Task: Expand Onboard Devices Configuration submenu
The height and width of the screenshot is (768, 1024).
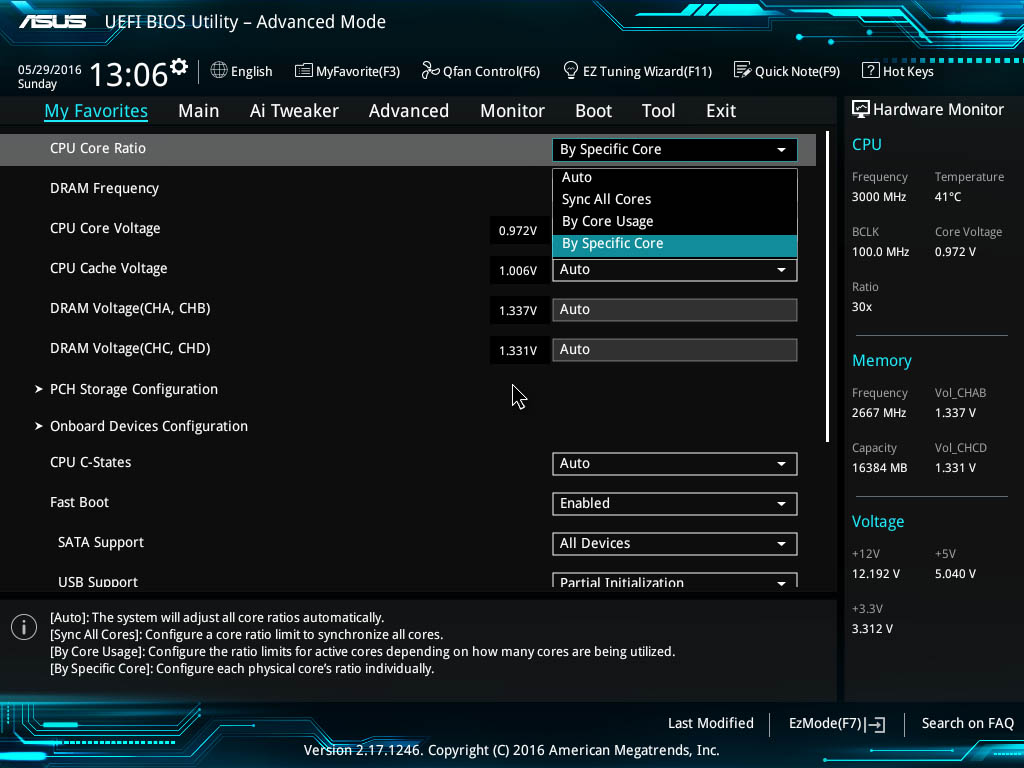Action: pyautogui.click(x=149, y=426)
